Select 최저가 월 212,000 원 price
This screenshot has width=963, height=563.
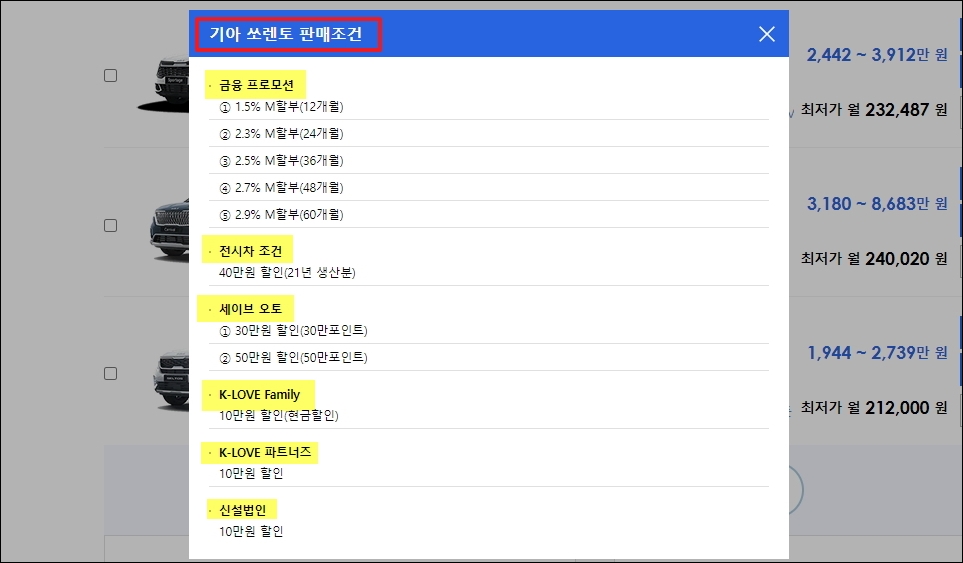tap(874, 408)
